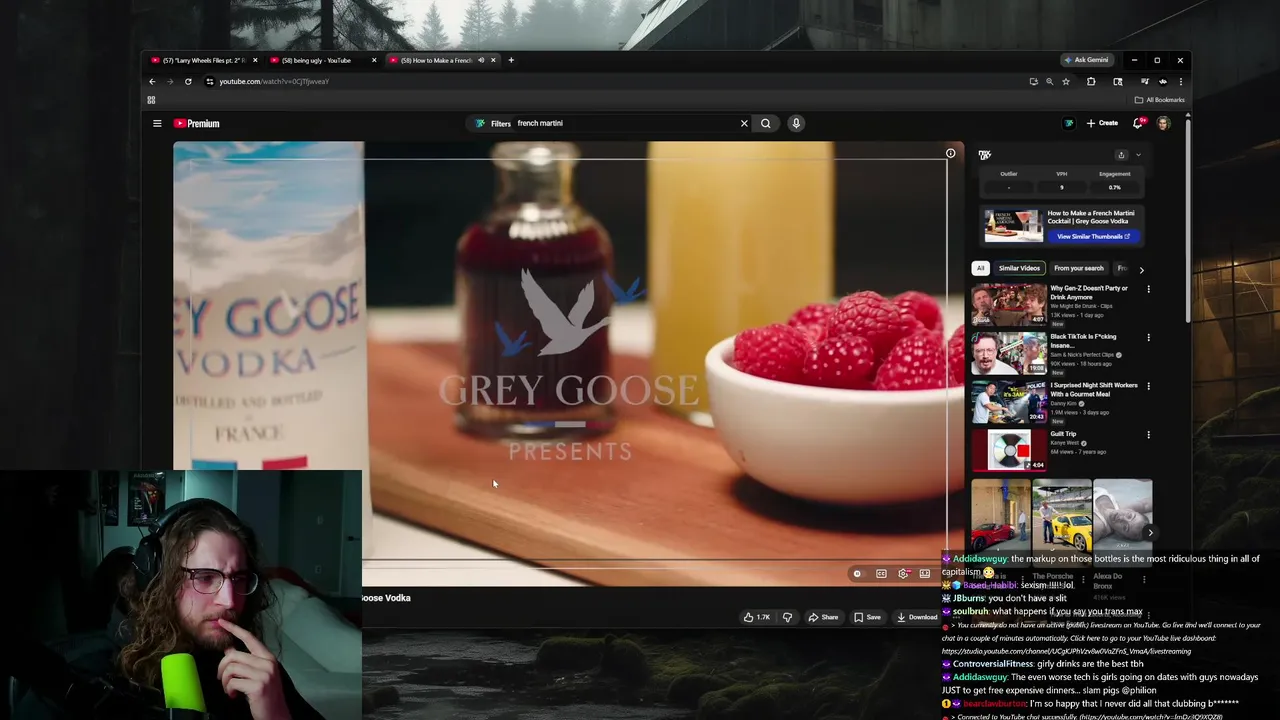This screenshot has height=720, width=1280.
Task: Click the browser address bar URL
Action: pyautogui.click(x=274, y=81)
